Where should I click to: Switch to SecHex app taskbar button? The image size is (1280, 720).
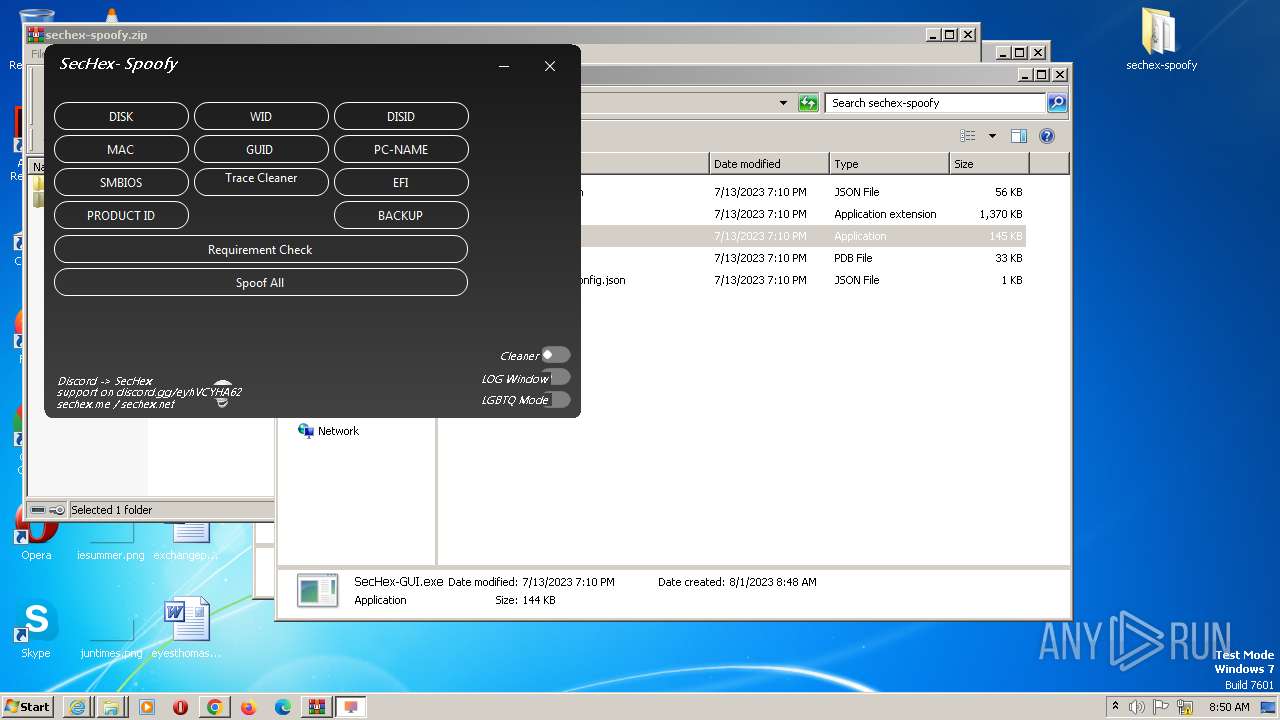351,707
